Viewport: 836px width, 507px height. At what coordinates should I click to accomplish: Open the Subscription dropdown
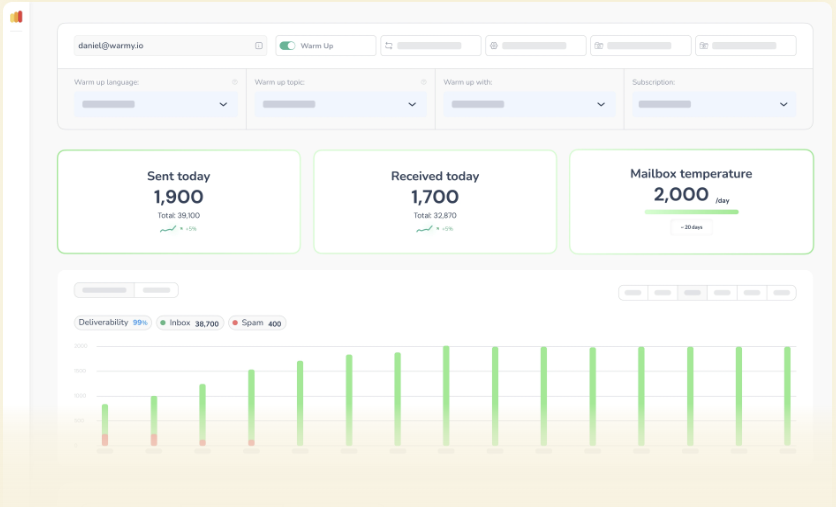point(714,104)
